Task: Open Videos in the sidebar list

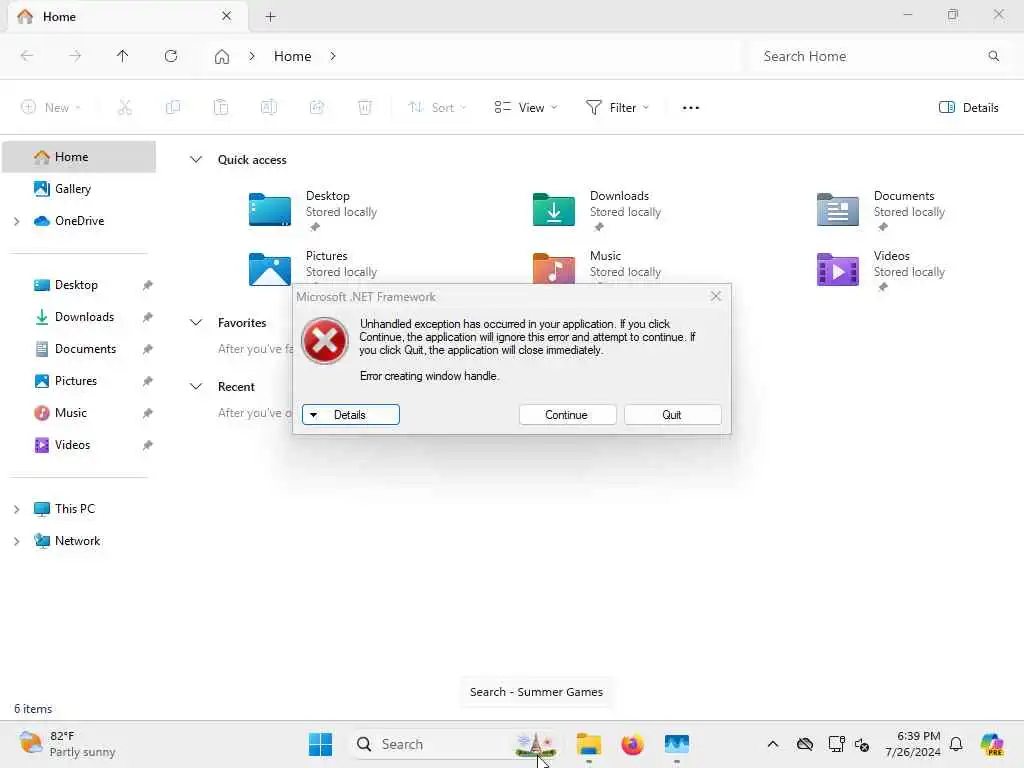Action: [x=72, y=445]
